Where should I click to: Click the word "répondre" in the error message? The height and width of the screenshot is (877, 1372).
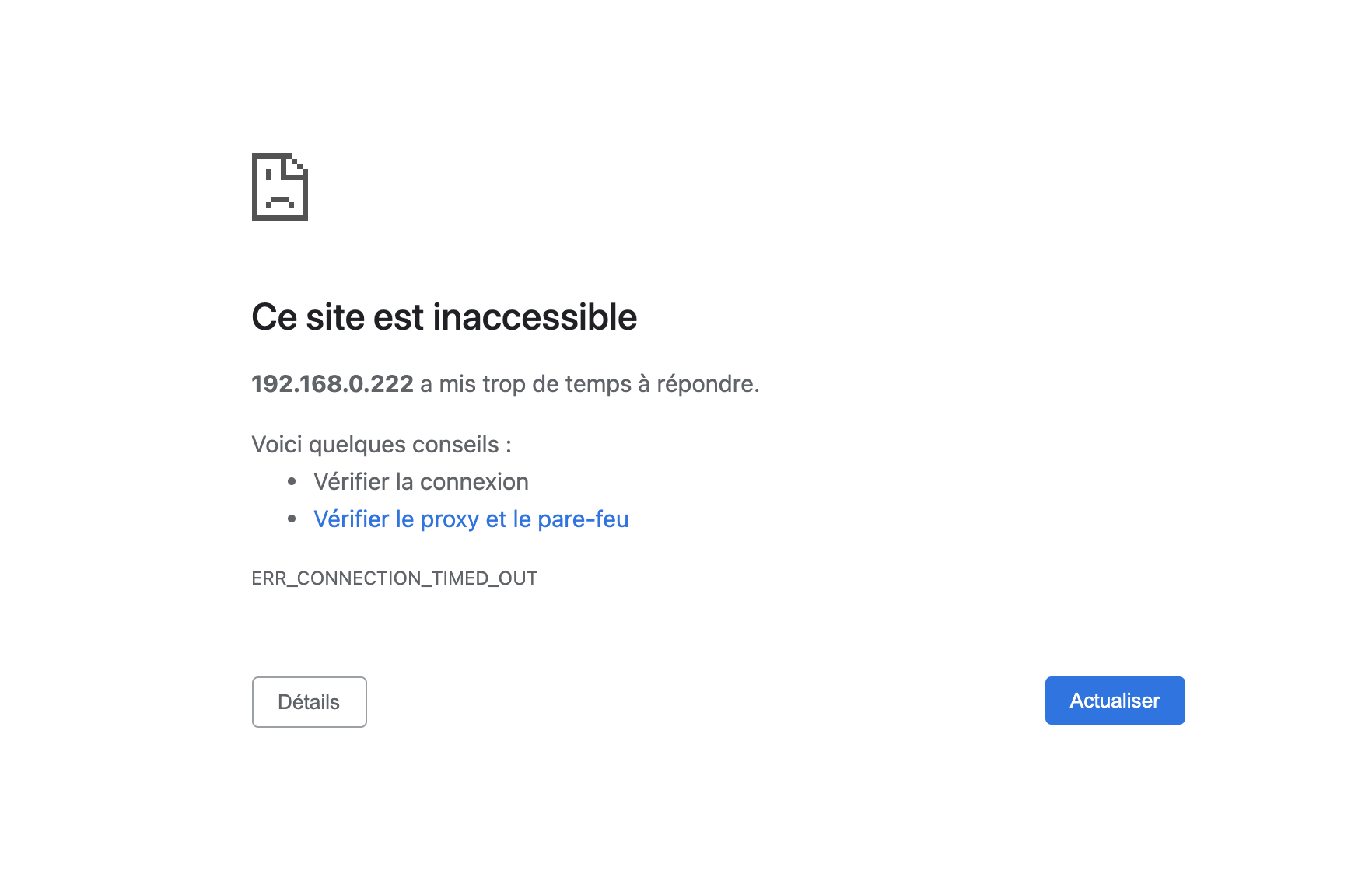pyautogui.click(x=705, y=384)
